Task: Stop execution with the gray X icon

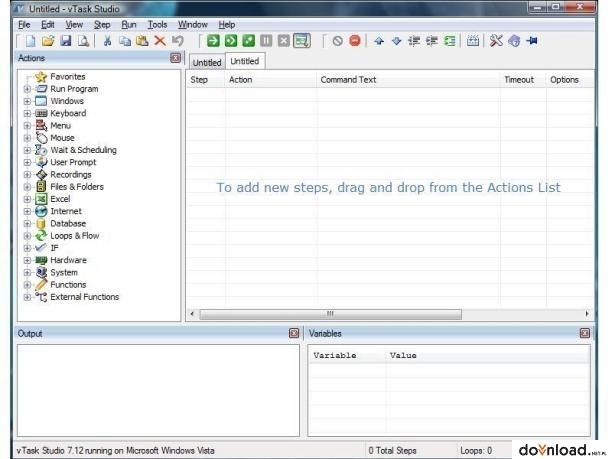Action: coord(284,41)
